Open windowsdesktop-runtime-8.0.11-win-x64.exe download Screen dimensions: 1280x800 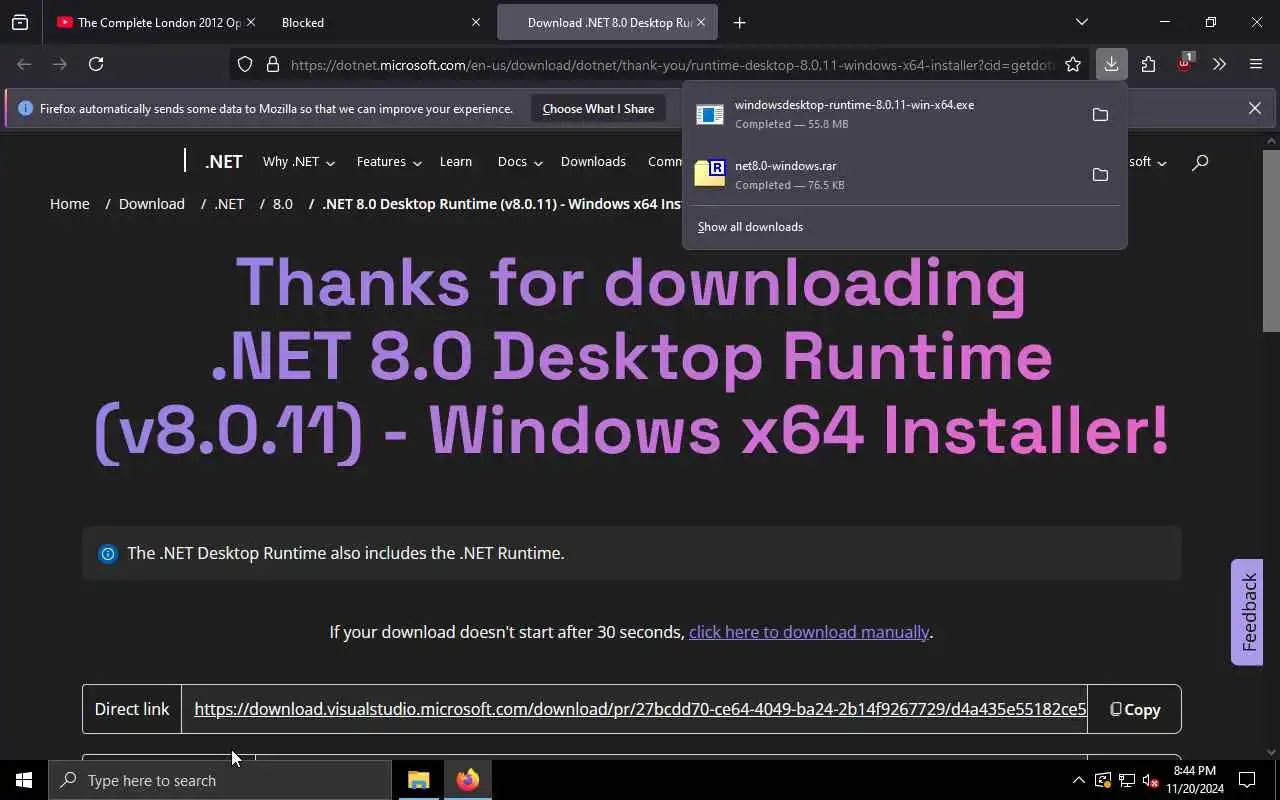click(x=885, y=114)
